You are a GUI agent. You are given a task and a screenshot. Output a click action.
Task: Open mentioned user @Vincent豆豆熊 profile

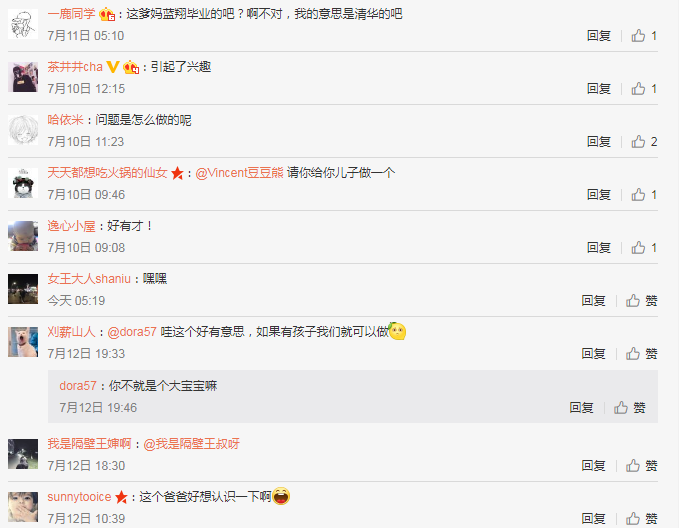coord(239,173)
